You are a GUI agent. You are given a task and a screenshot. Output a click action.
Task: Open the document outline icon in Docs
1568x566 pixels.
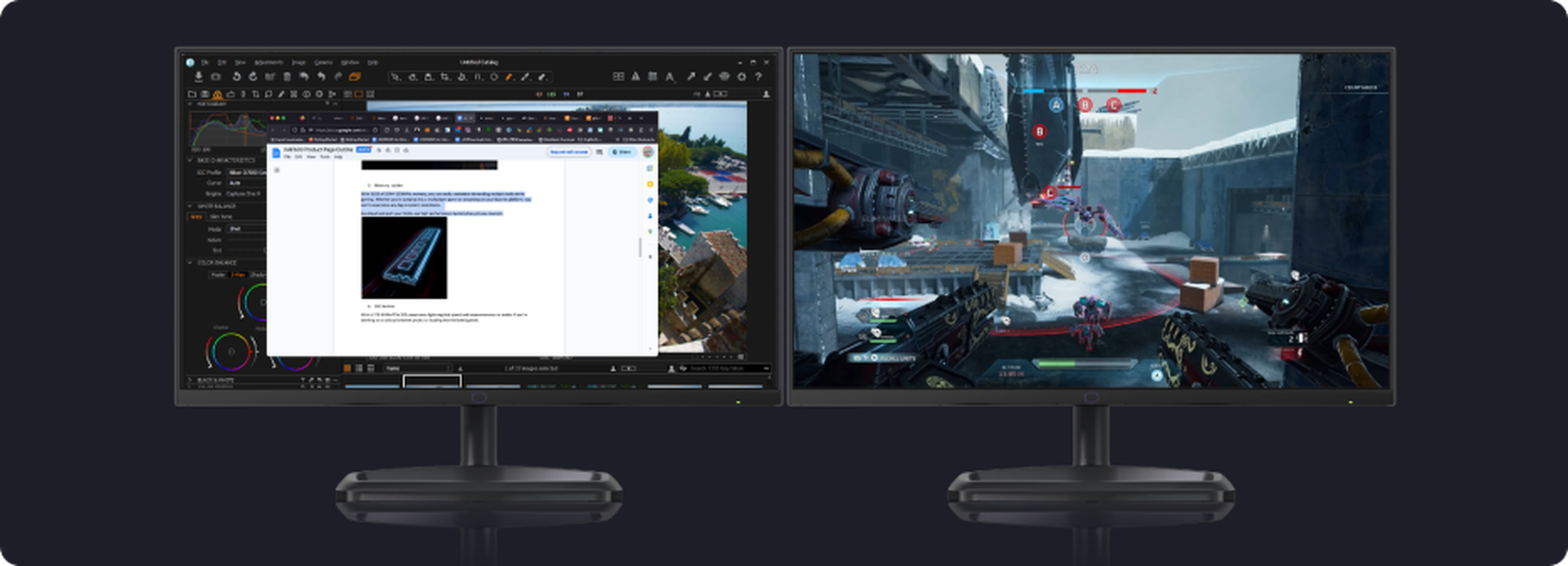[277, 170]
